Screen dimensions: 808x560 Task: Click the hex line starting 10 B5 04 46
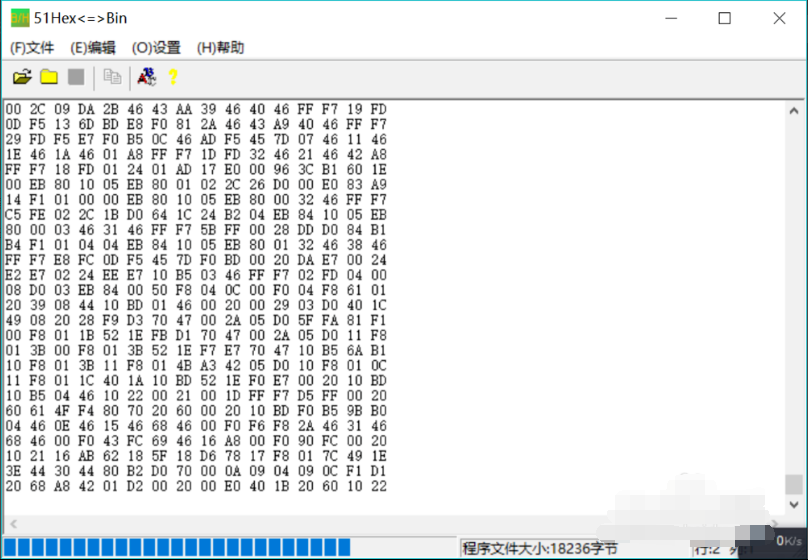(x=196, y=396)
